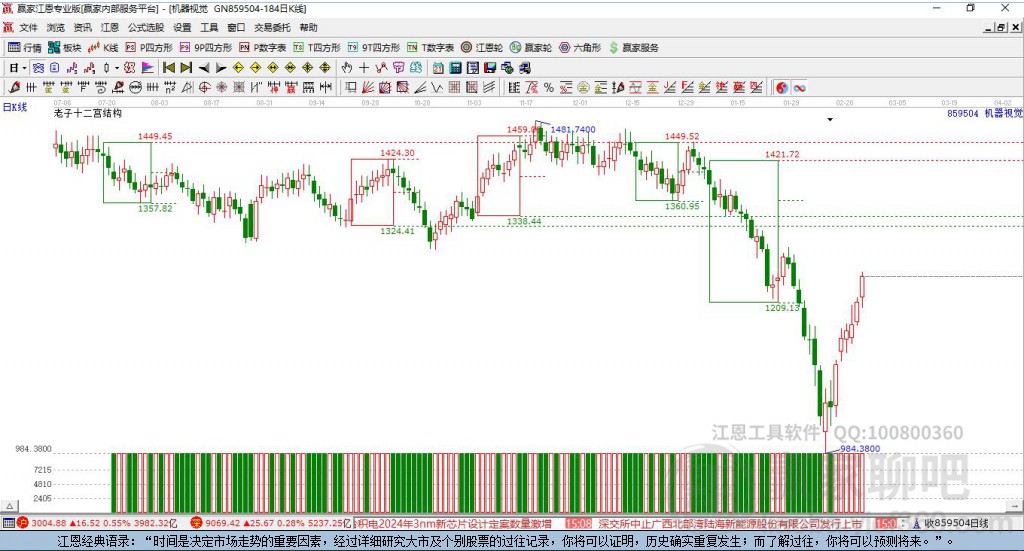The image size is (1024, 551).
Task: Jump to first bar icon
Action: click(168, 68)
